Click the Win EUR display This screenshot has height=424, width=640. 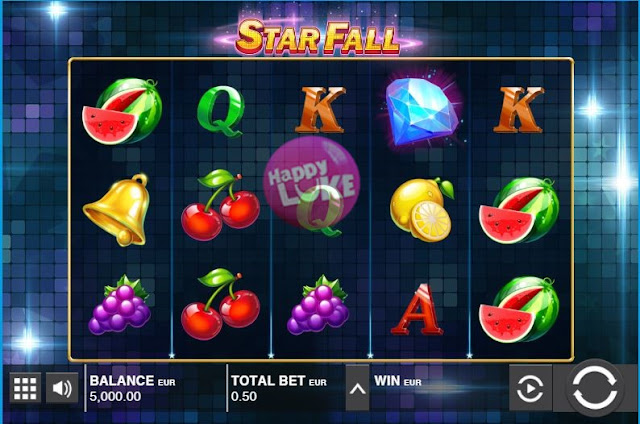click(x=398, y=381)
